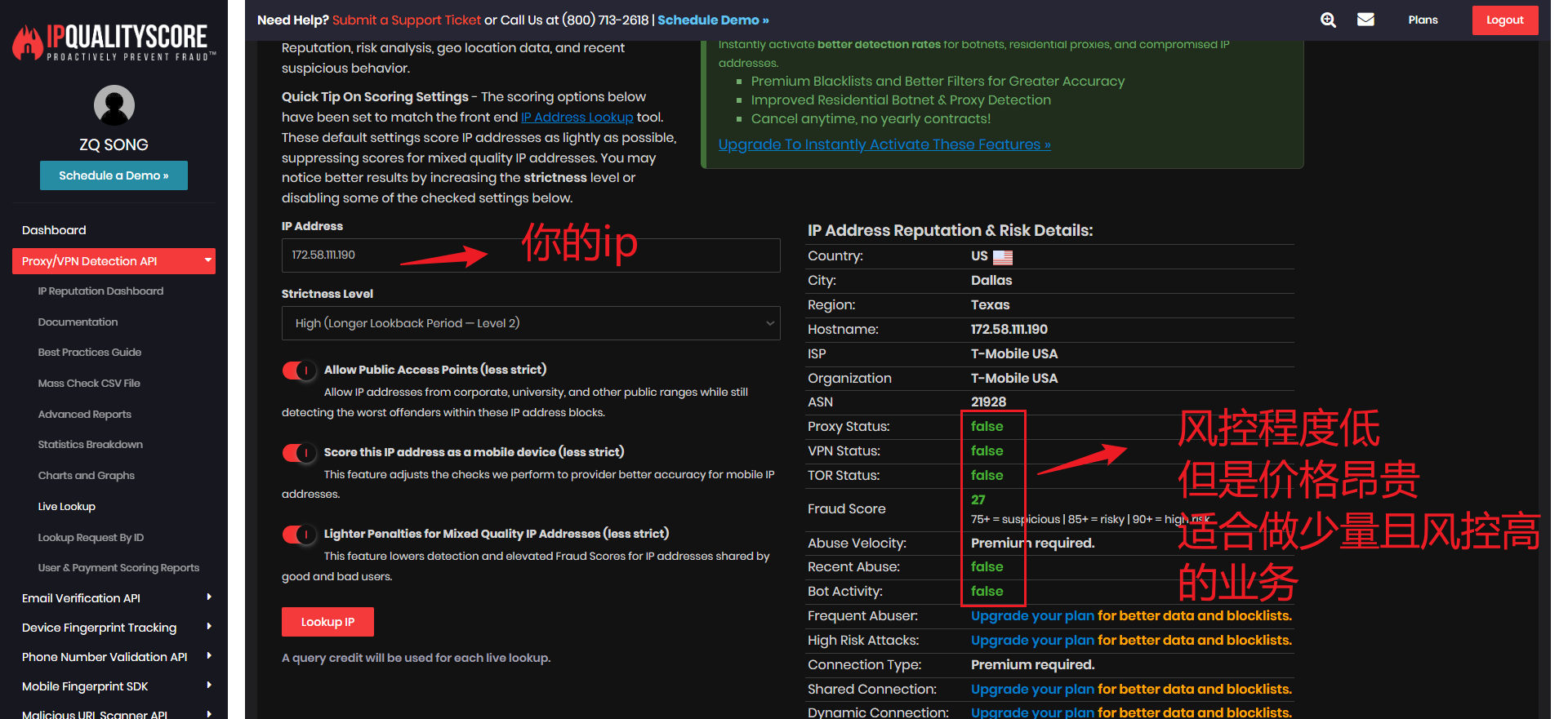This screenshot has width=1568, height=719.
Task: Click IP Address Reputation & Risk Details heading
Action: tap(950, 231)
